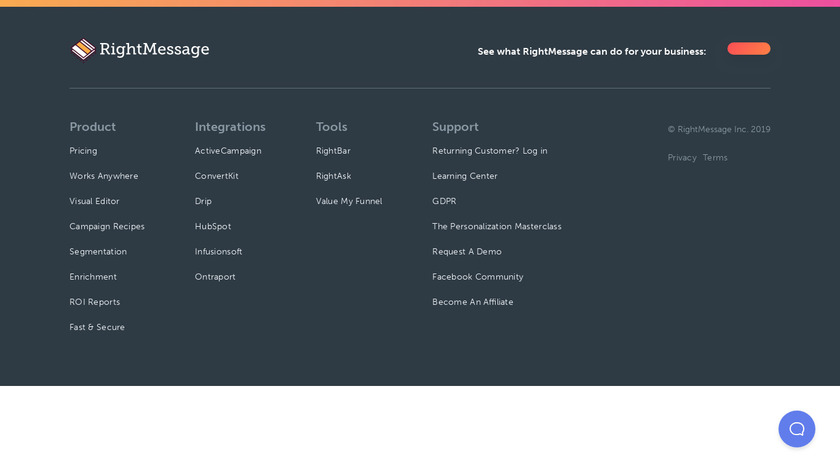Open ROI Reports link
The width and height of the screenshot is (840, 472).
94,302
